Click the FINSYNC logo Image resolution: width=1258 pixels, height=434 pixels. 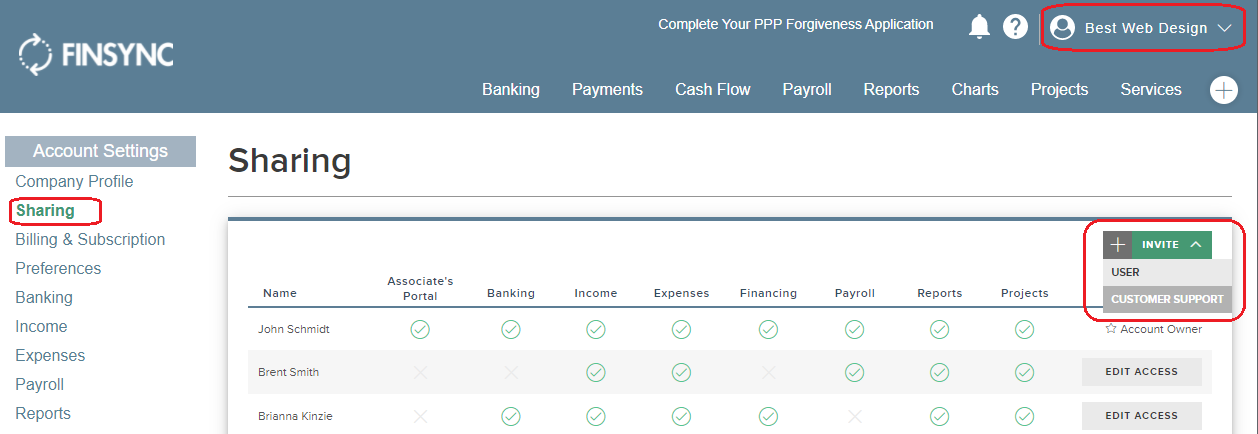96,54
